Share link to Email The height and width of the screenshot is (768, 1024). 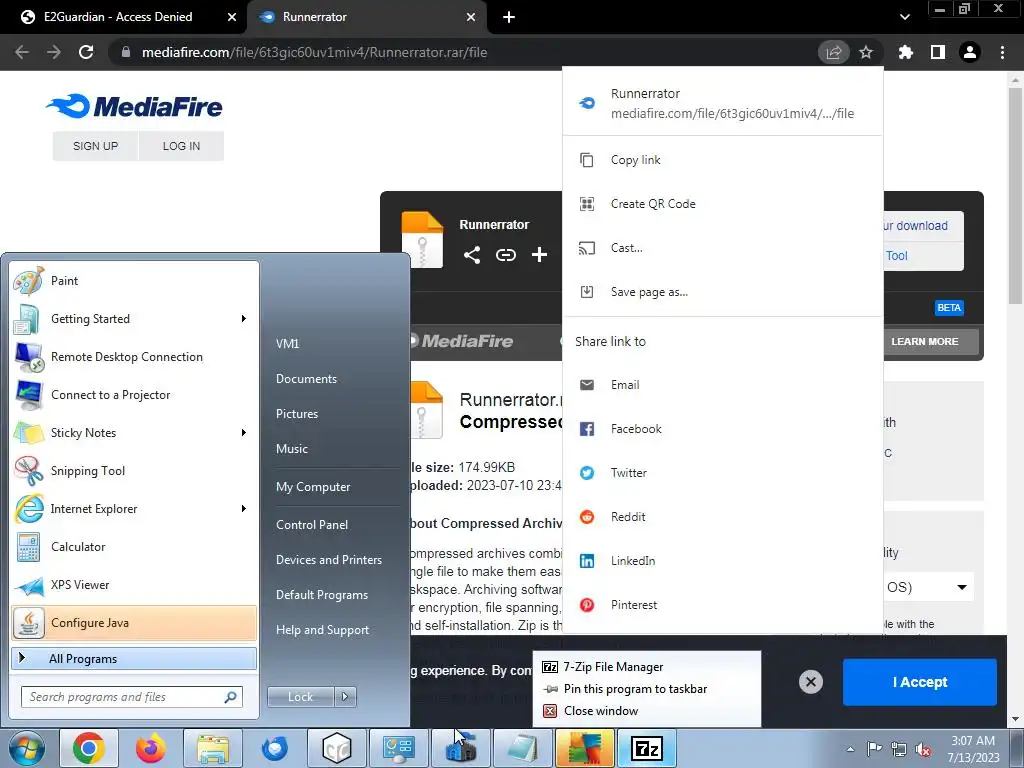click(x=722, y=385)
